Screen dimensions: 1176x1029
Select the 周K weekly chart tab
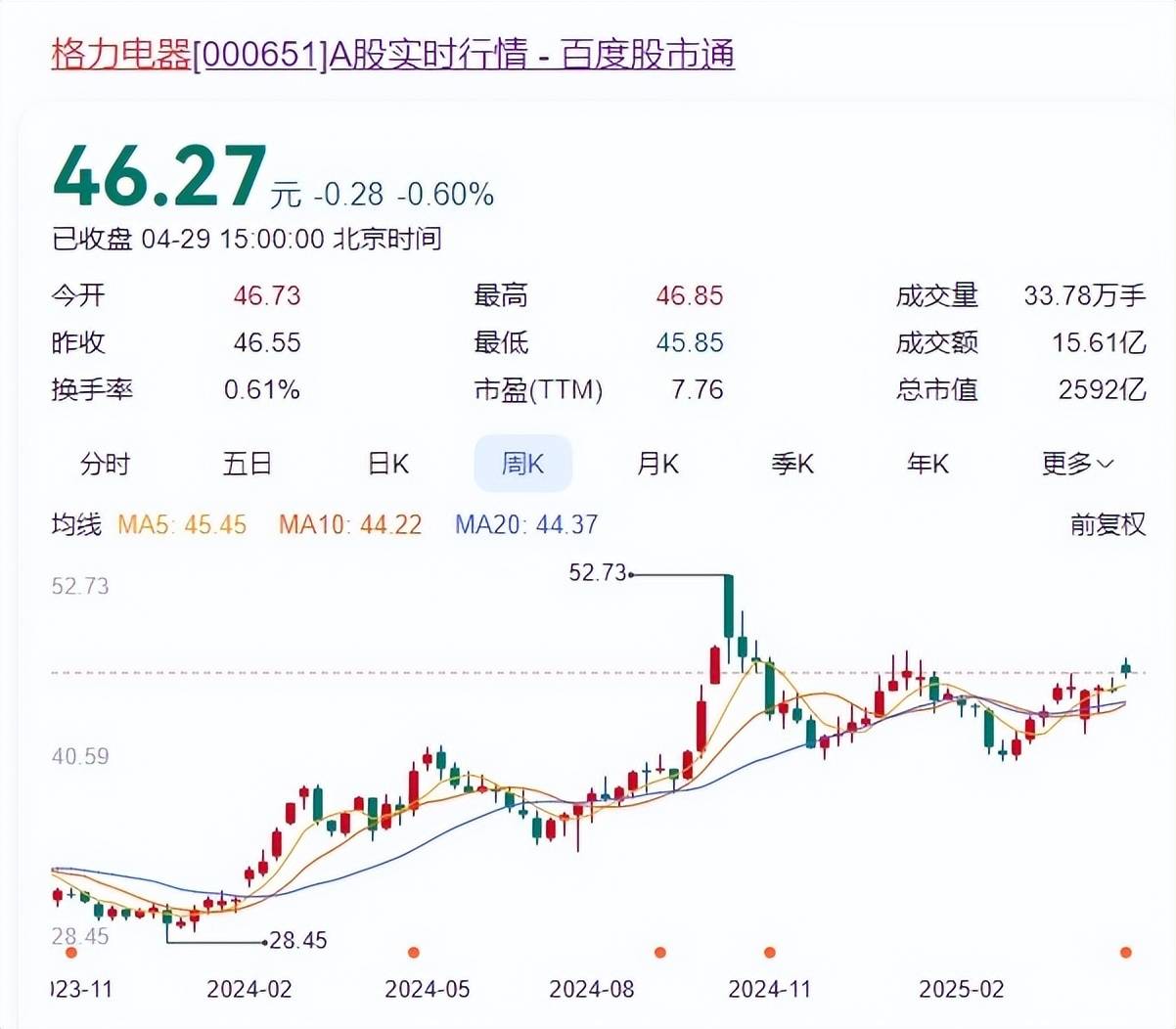click(x=522, y=464)
